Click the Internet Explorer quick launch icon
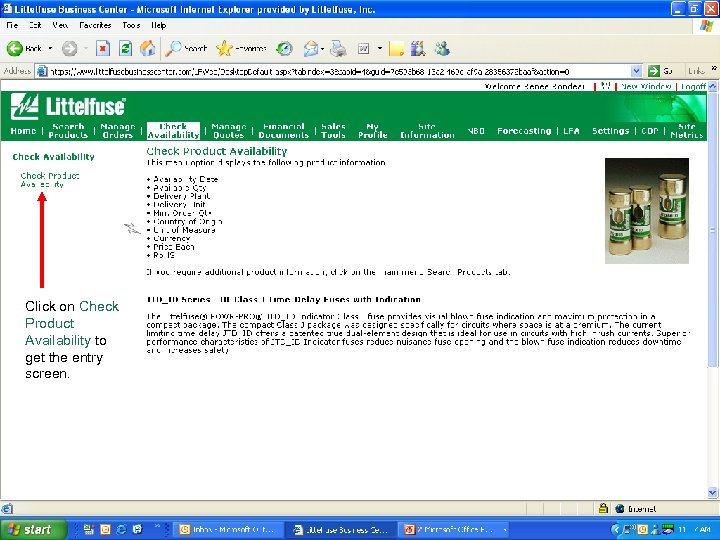 121,529
